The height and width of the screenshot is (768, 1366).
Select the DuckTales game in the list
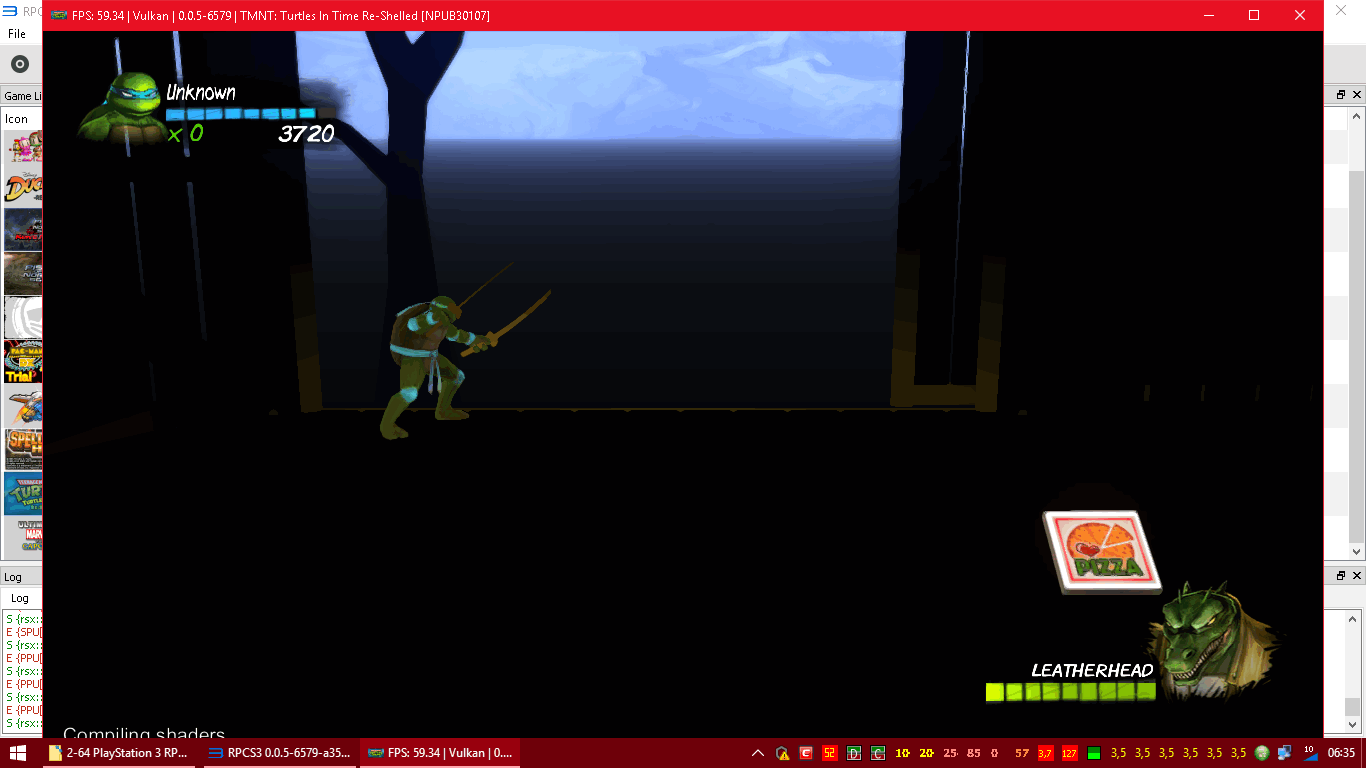(x=24, y=186)
